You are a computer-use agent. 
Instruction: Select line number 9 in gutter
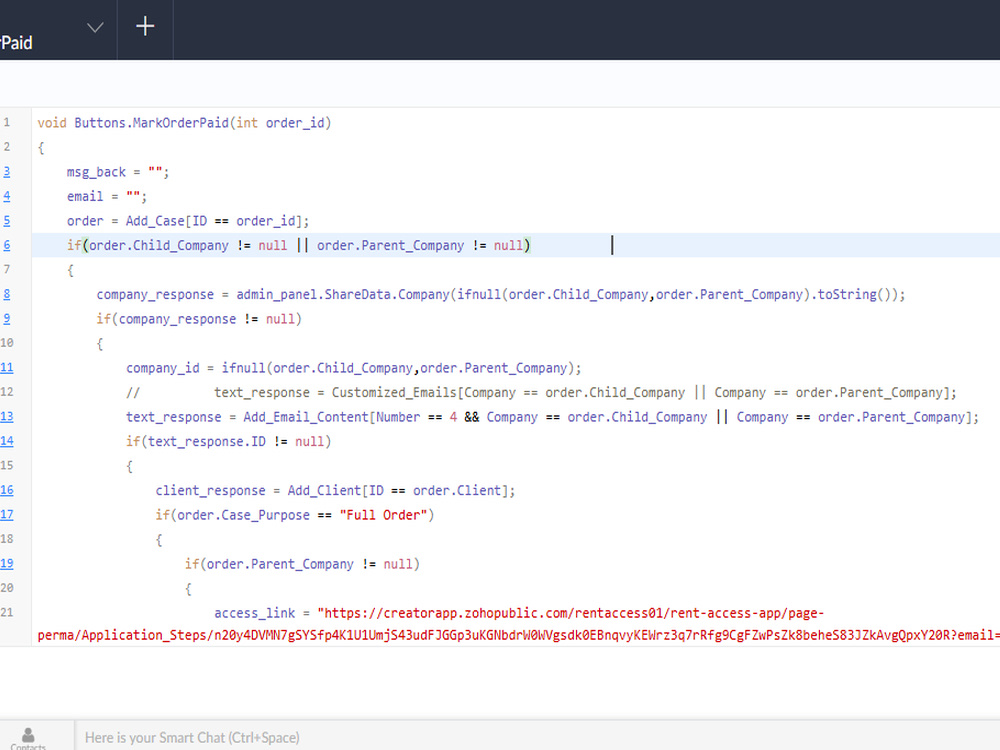click(6, 318)
